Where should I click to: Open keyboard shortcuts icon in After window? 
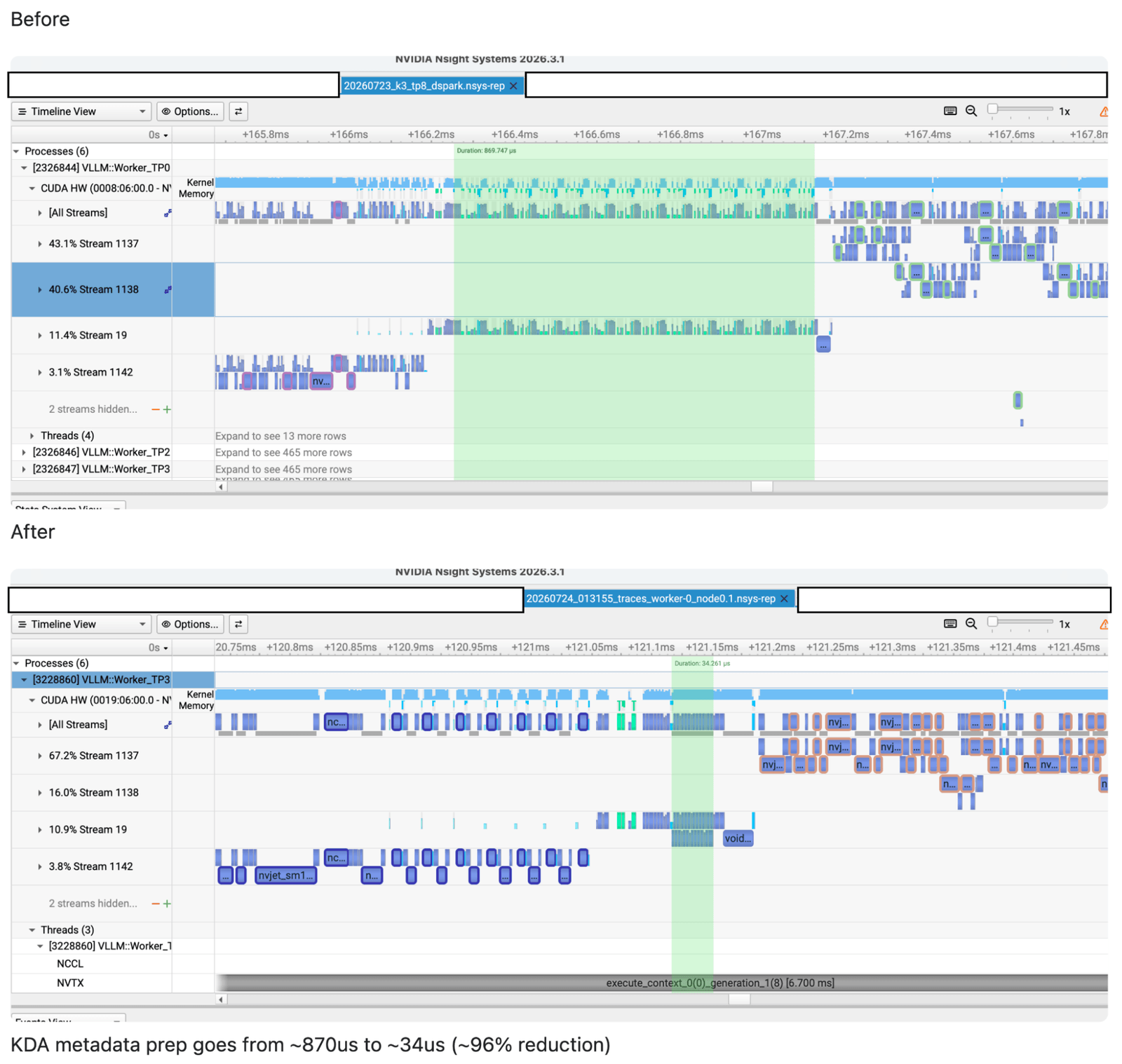point(950,623)
